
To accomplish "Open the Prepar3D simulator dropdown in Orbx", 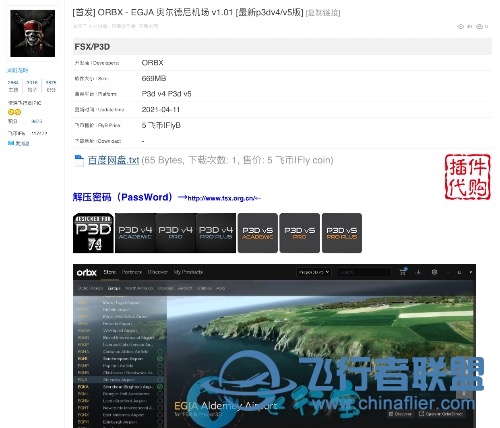I will pos(314,272).
